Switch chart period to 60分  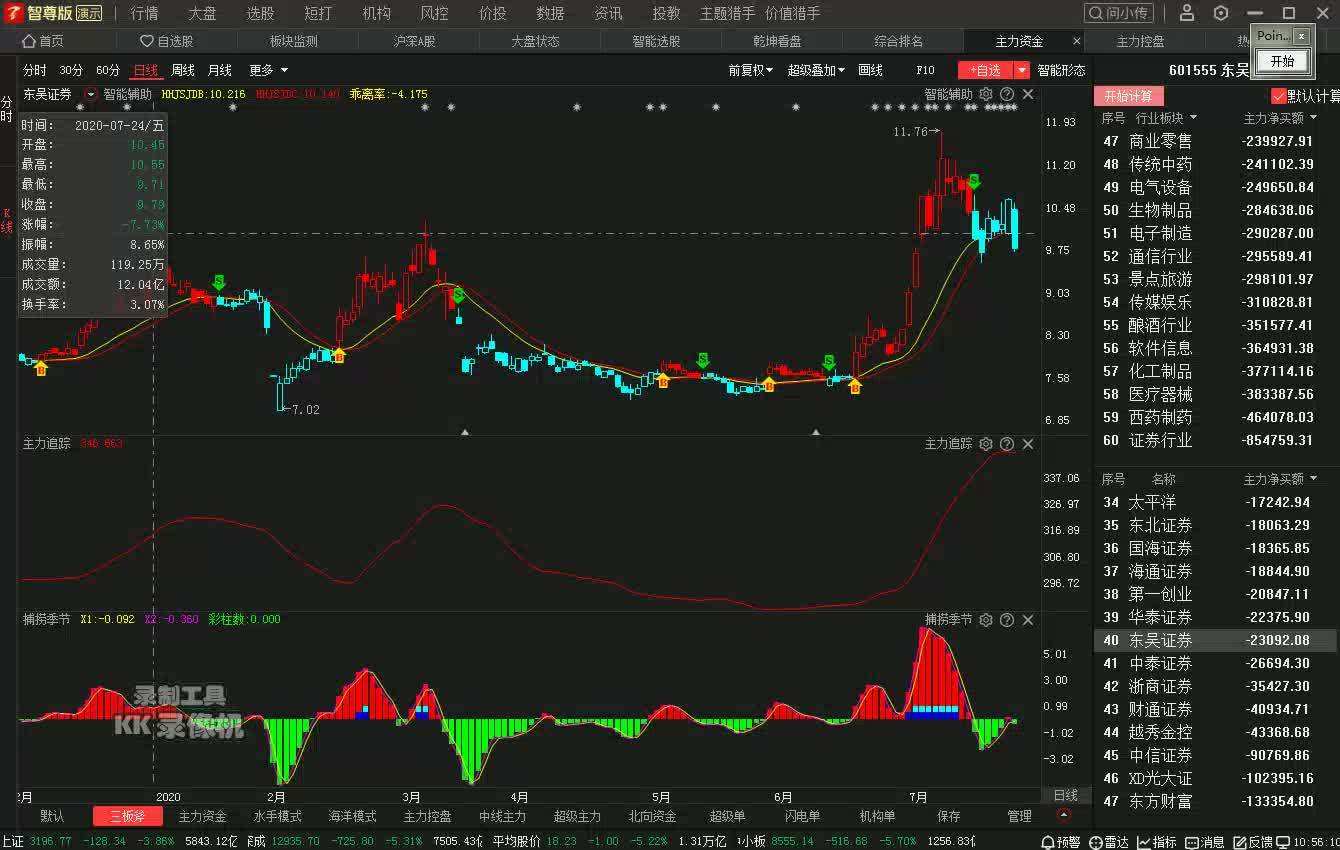tap(108, 70)
